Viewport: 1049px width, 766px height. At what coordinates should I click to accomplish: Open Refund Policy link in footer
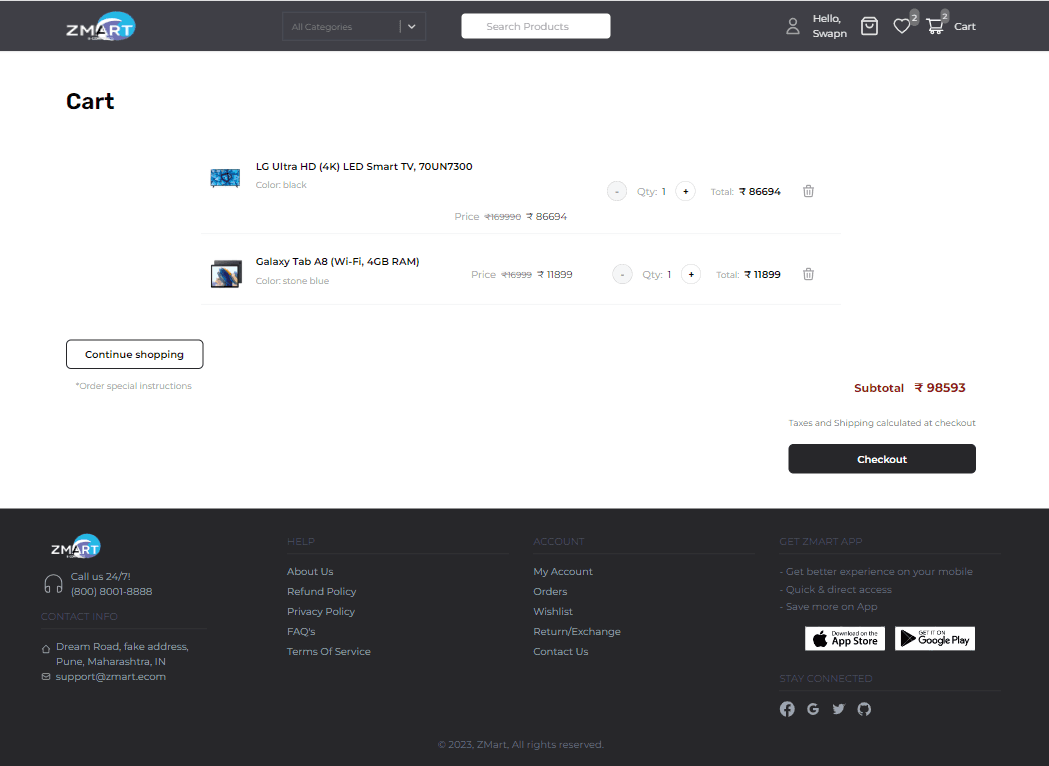(321, 592)
